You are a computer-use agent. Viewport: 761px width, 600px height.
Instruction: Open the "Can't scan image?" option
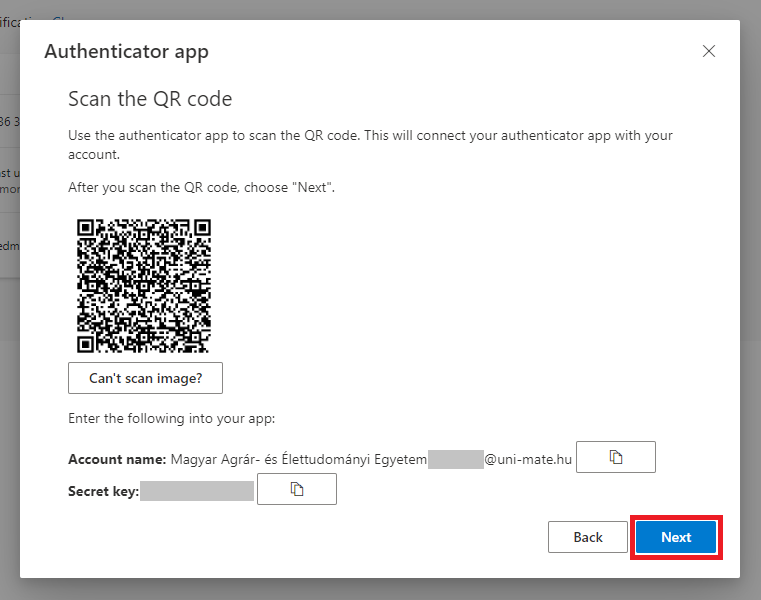click(x=145, y=378)
